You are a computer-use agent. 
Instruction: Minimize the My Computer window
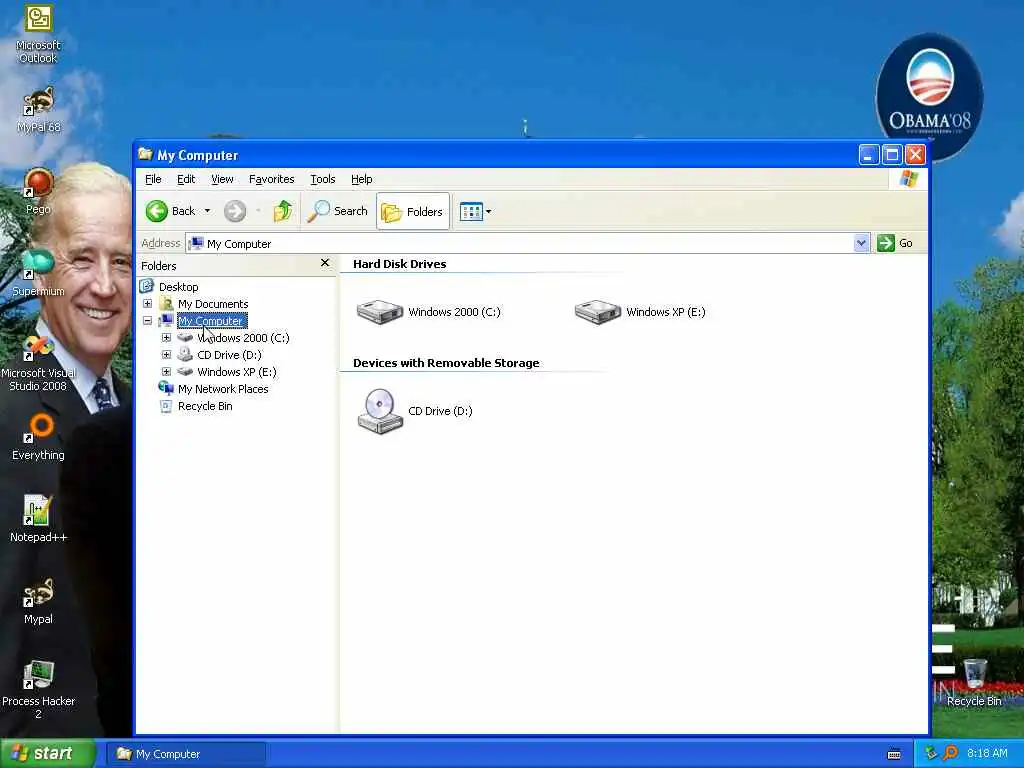pos(869,155)
